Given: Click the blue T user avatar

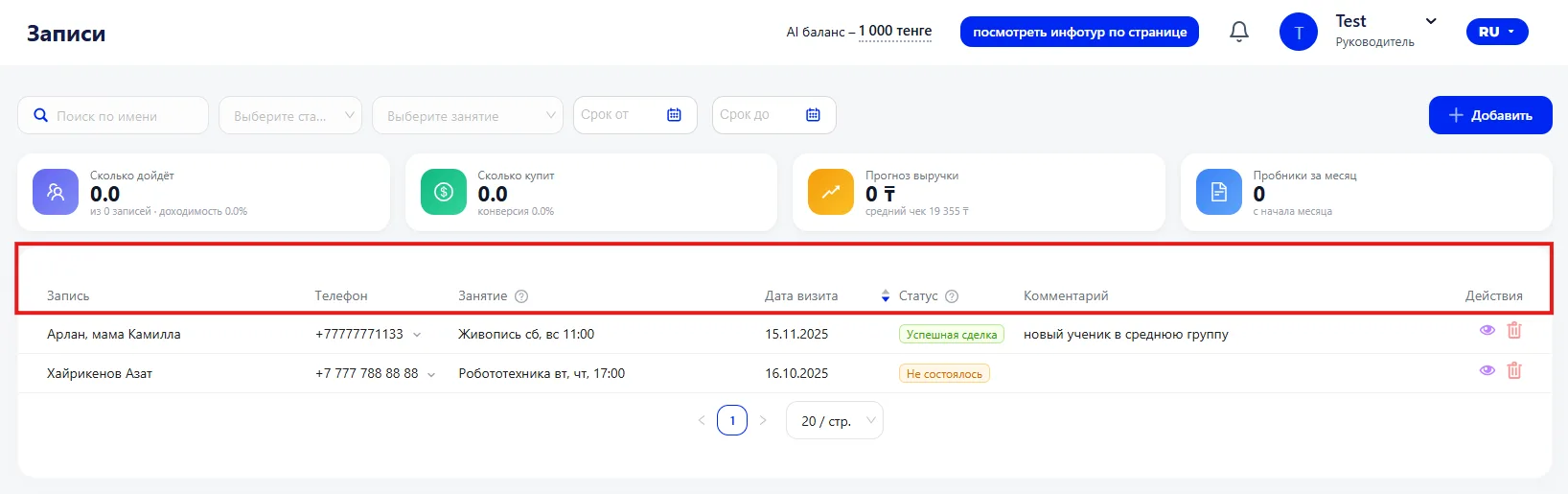Looking at the screenshot, I should tap(1299, 32).
